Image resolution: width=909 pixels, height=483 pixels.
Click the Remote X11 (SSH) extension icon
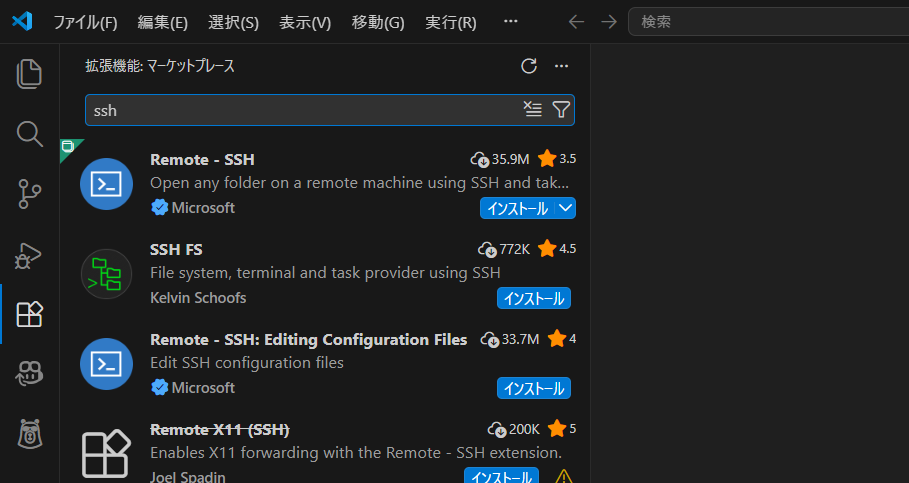pyautogui.click(x=107, y=453)
